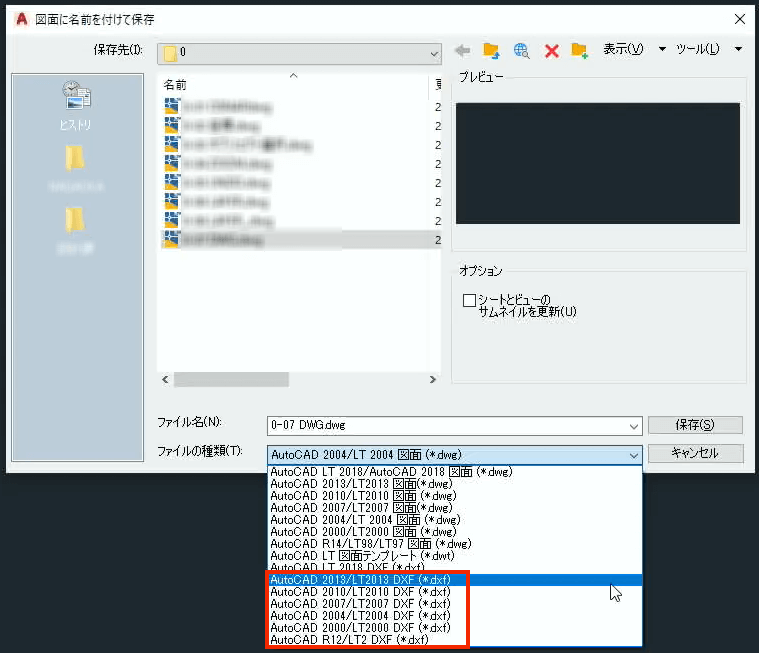Click the AutoCAD logo icon in the title bar
Image resolution: width=759 pixels, height=653 pixels.
22,19
